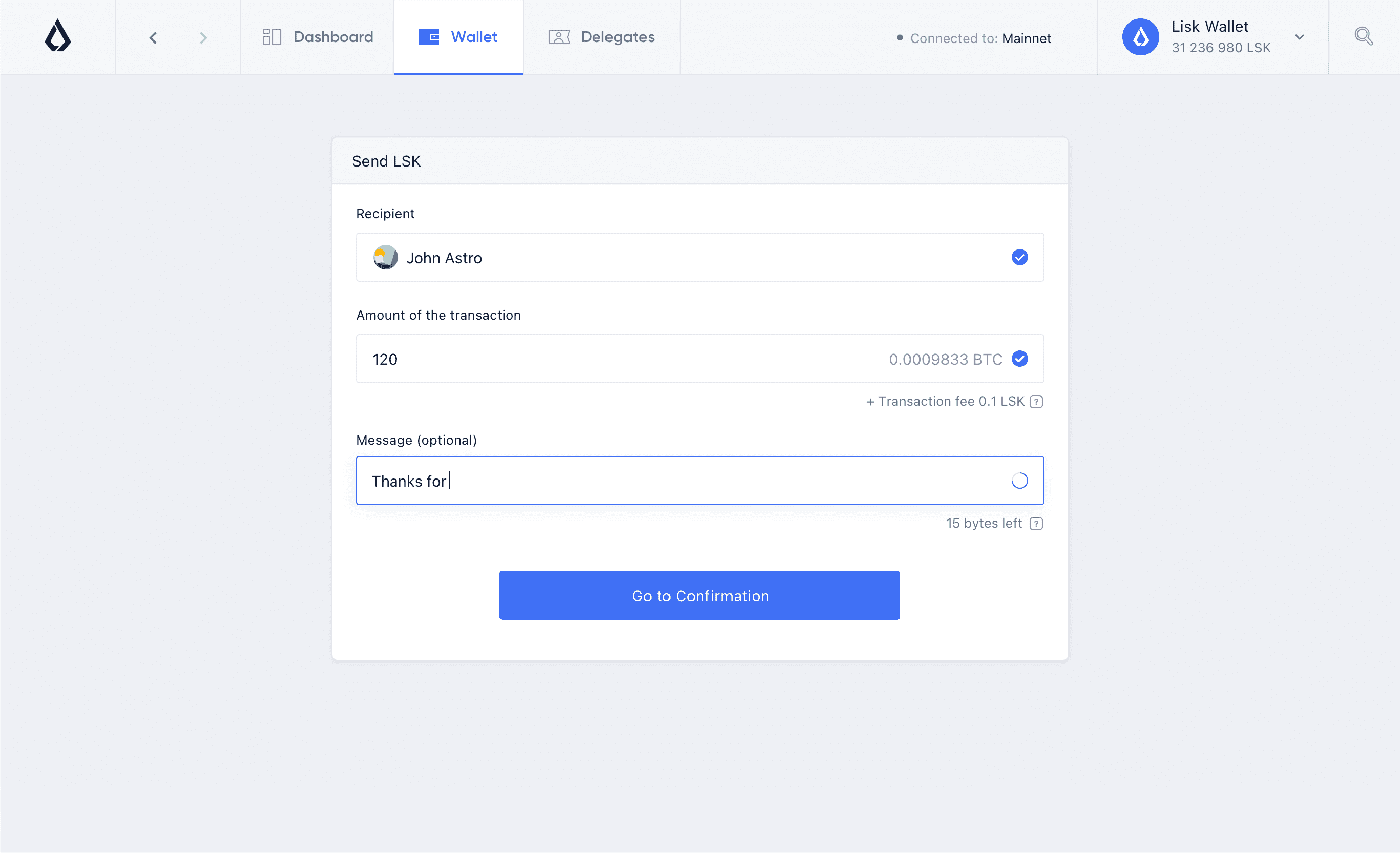Image resolution: width=1400 pixels, height=853 pixels.
Task: Open the search from the top right
Action: tap(1364, 36)
